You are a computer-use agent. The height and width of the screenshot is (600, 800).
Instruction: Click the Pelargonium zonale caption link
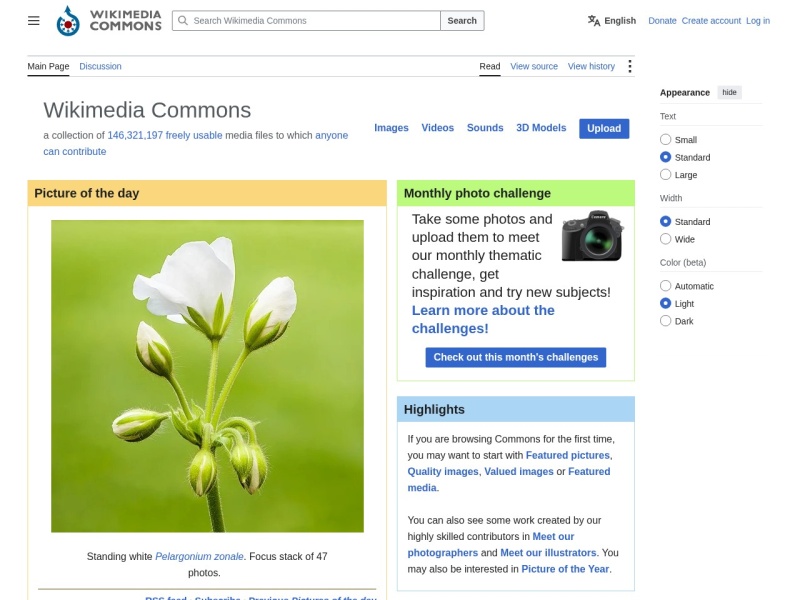[x=199, y=556]
